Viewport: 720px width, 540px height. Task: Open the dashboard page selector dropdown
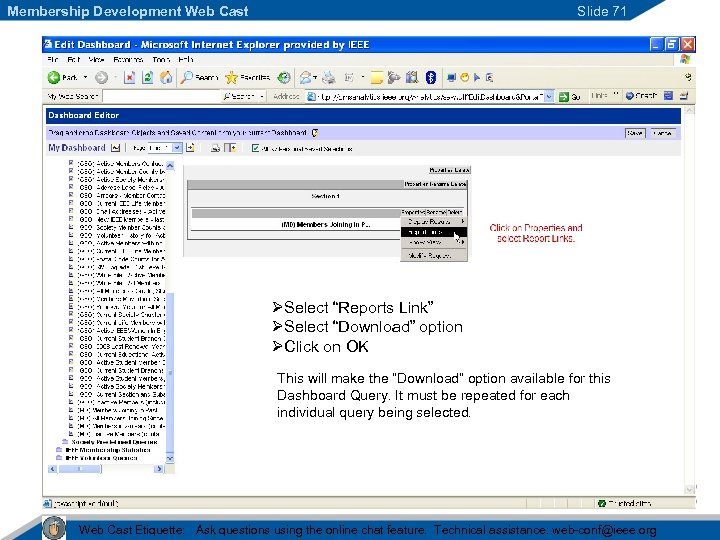(x=177, y=148)
